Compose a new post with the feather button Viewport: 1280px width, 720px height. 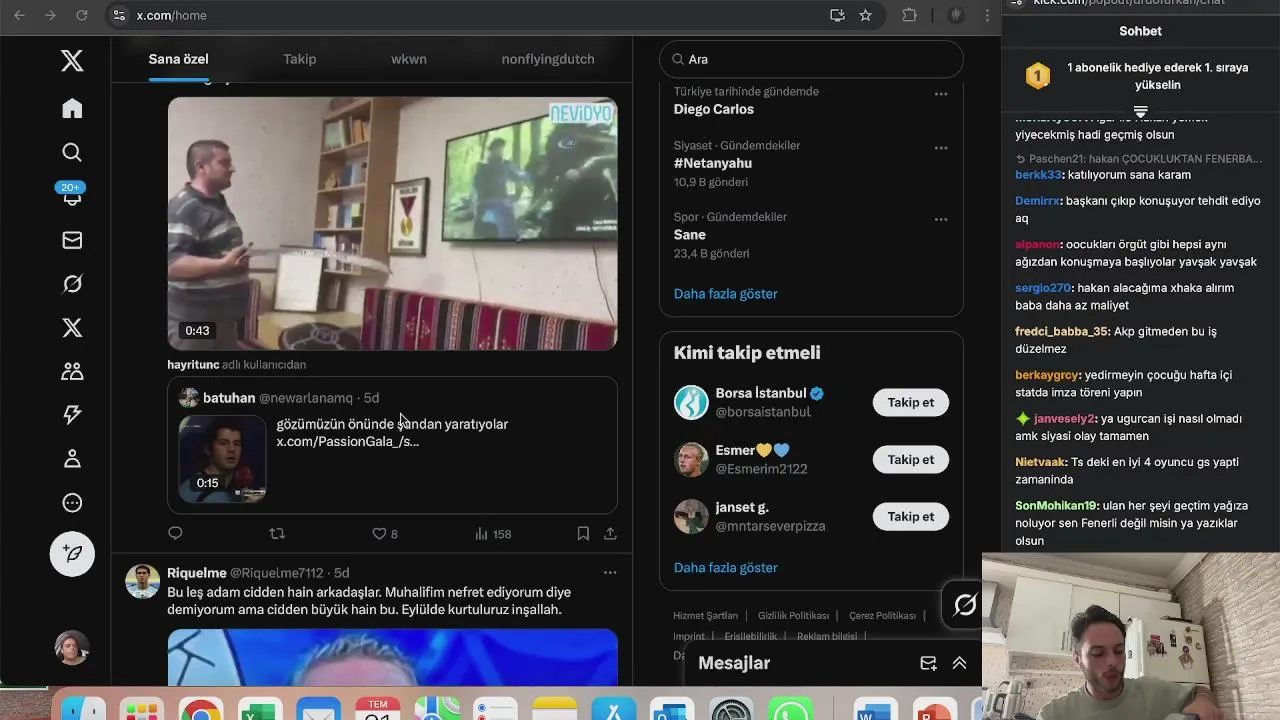click(x=72, y=554)
